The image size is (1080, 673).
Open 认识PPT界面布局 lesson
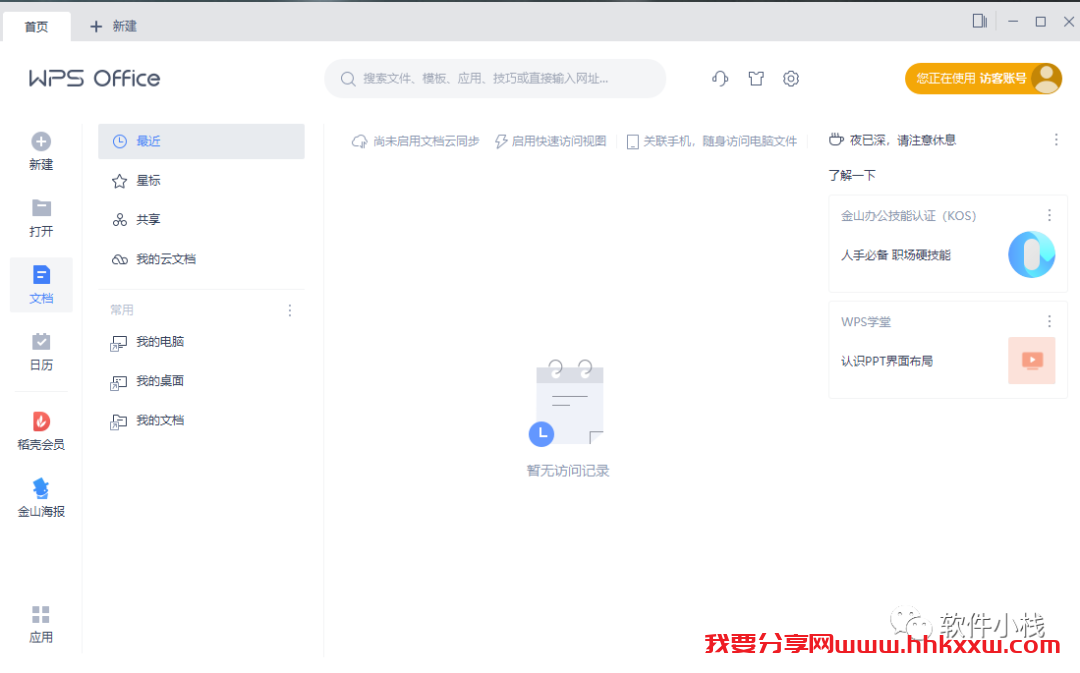(x=886, y=361)
